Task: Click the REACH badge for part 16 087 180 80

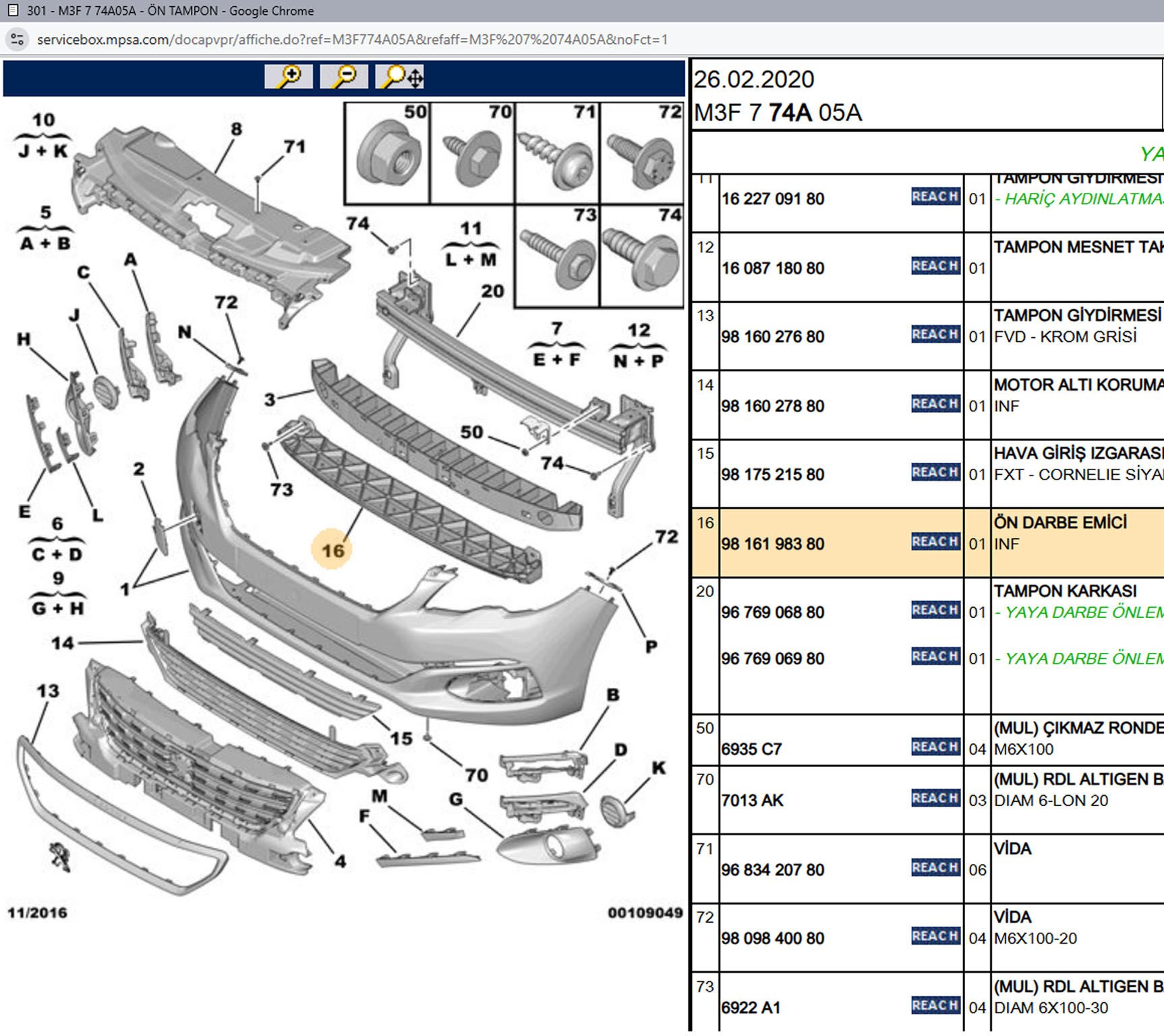Action: coord(935,266)
